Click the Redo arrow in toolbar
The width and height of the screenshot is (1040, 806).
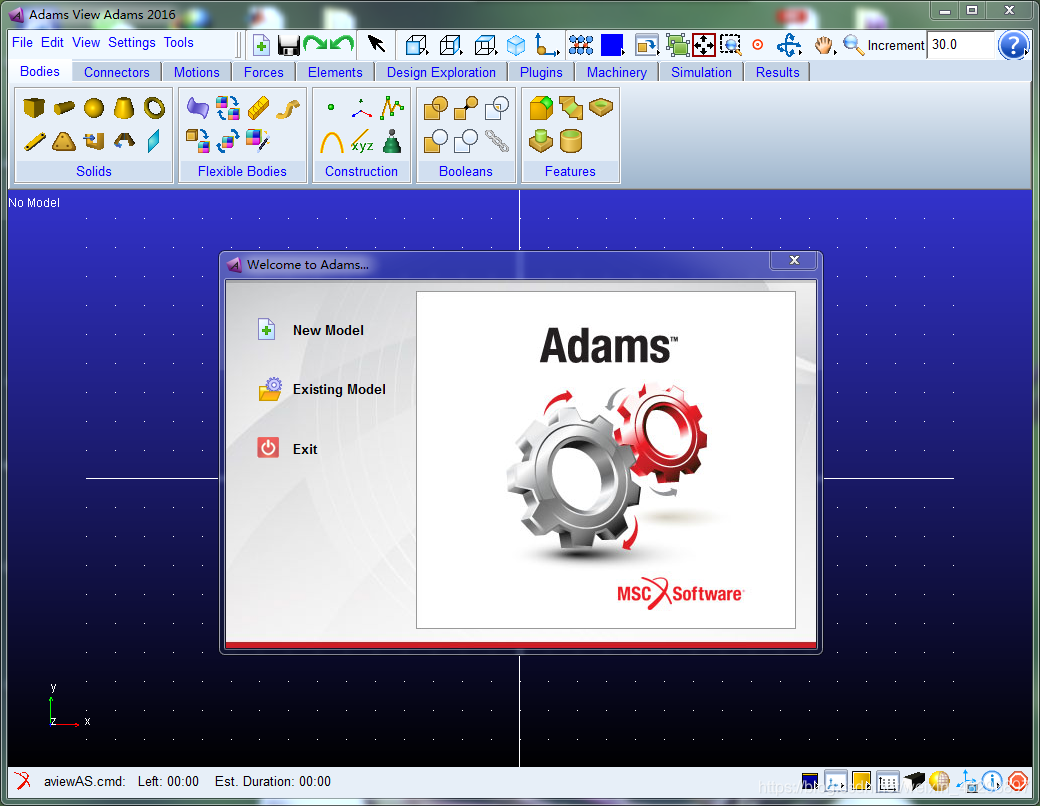click(x=316, y=44)
